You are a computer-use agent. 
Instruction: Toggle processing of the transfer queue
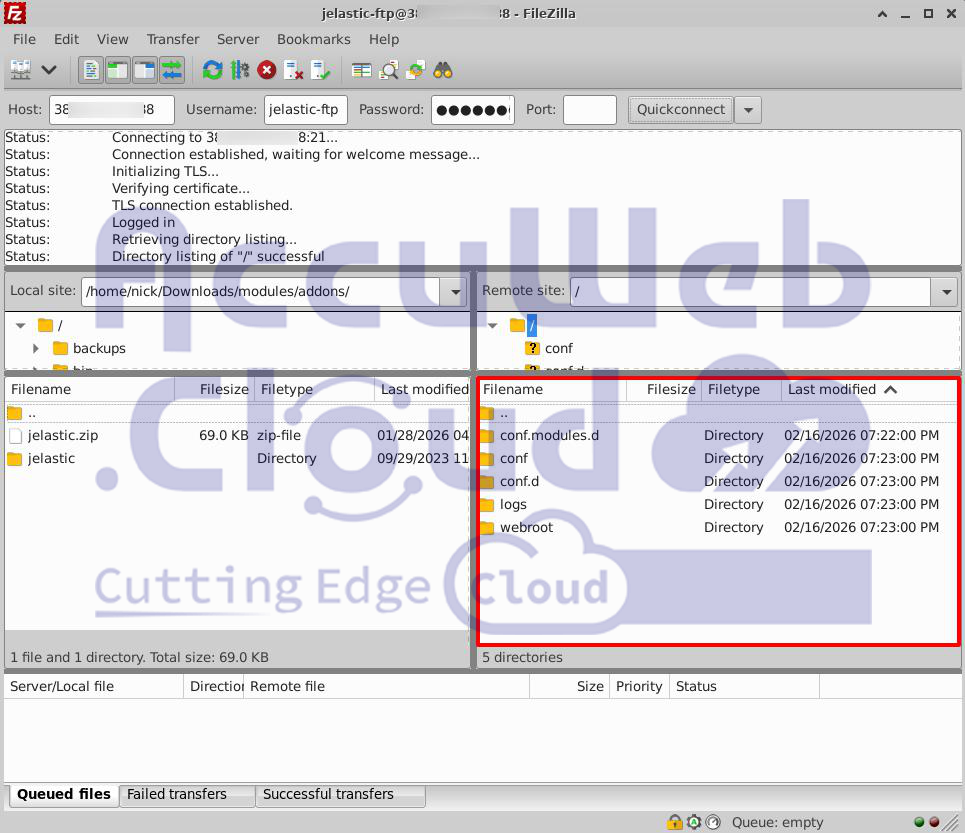point(239,70)
